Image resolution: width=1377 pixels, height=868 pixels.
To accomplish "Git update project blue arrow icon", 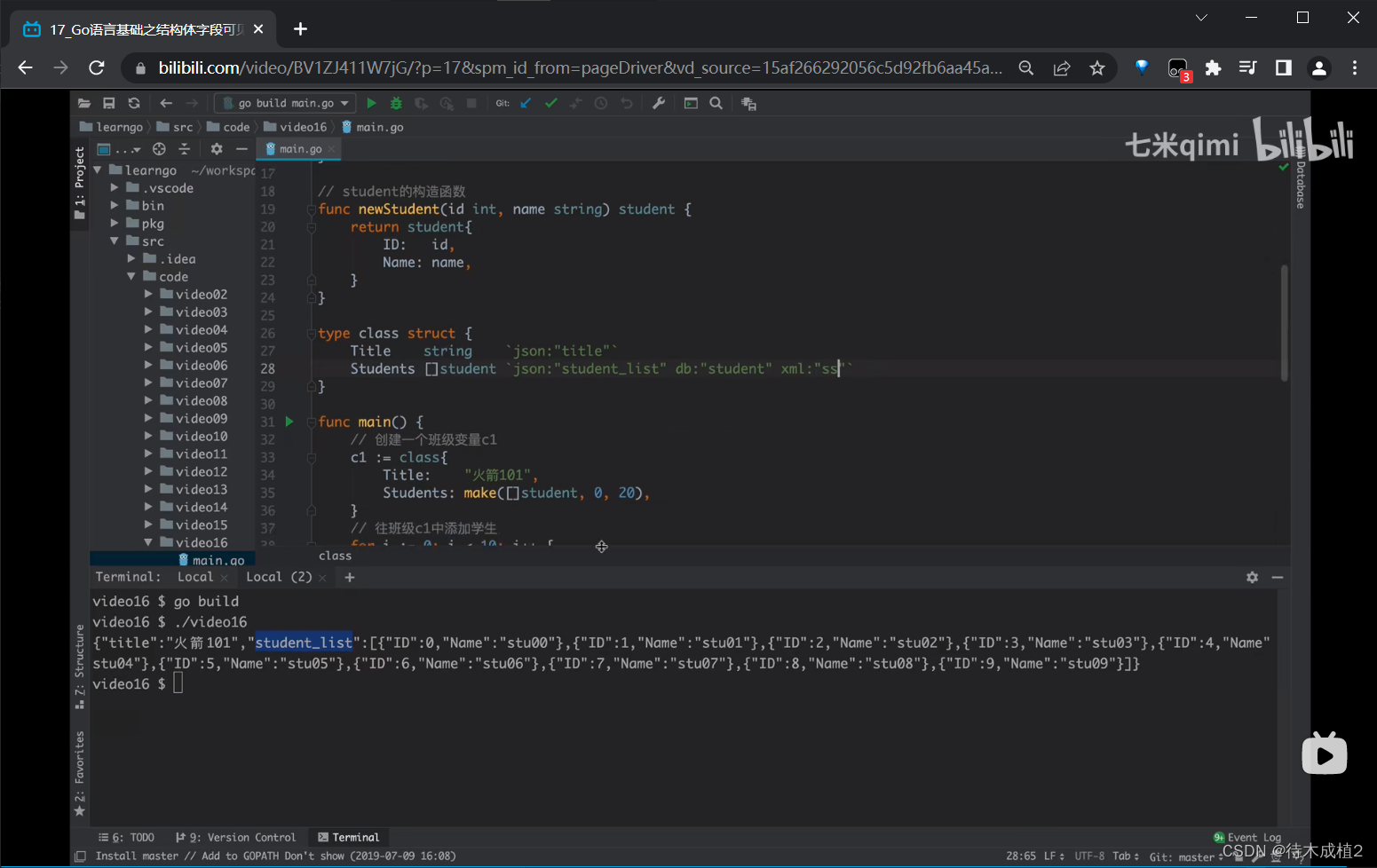I will 526,103.
